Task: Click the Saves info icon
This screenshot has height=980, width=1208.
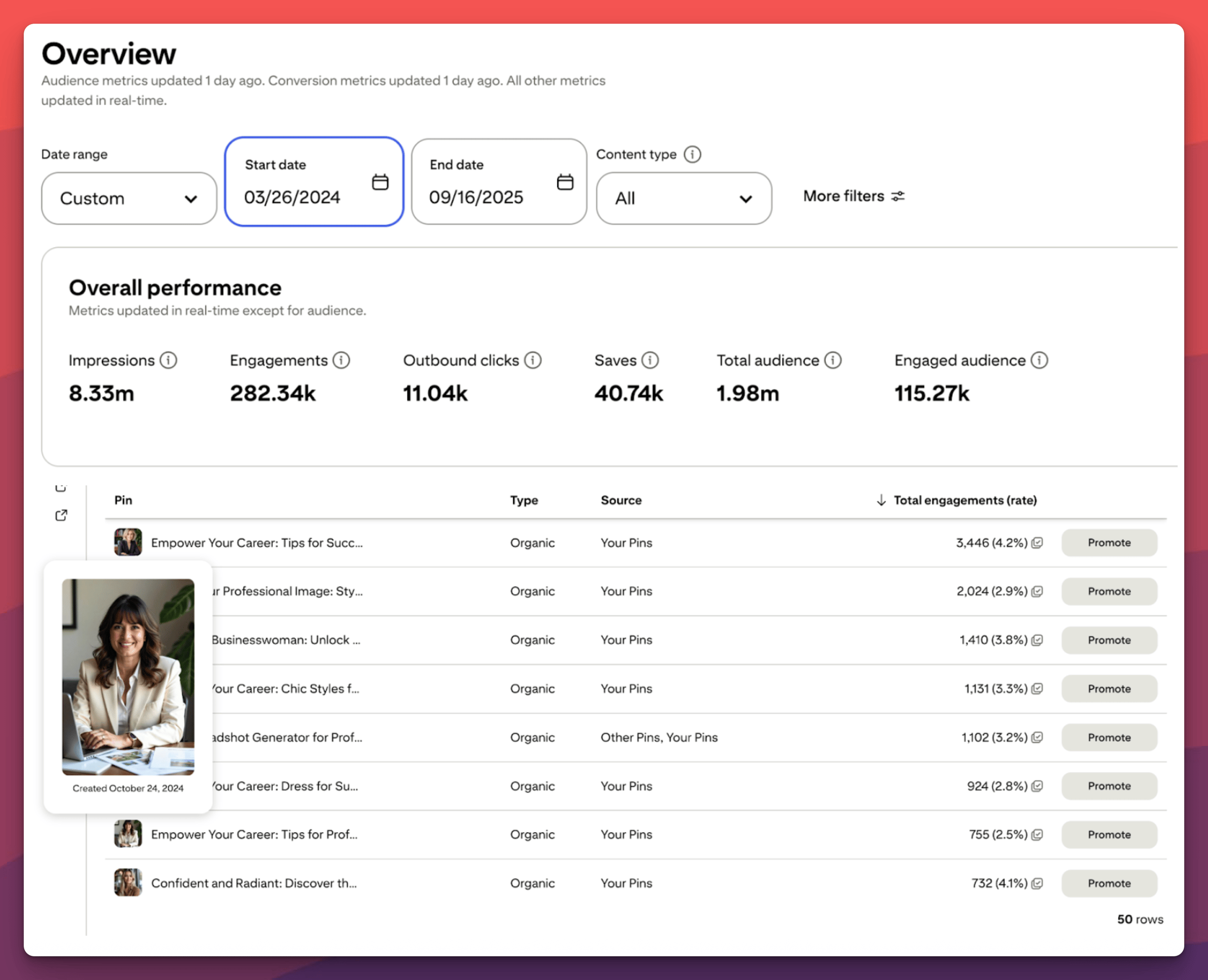Action: (650, 360)
